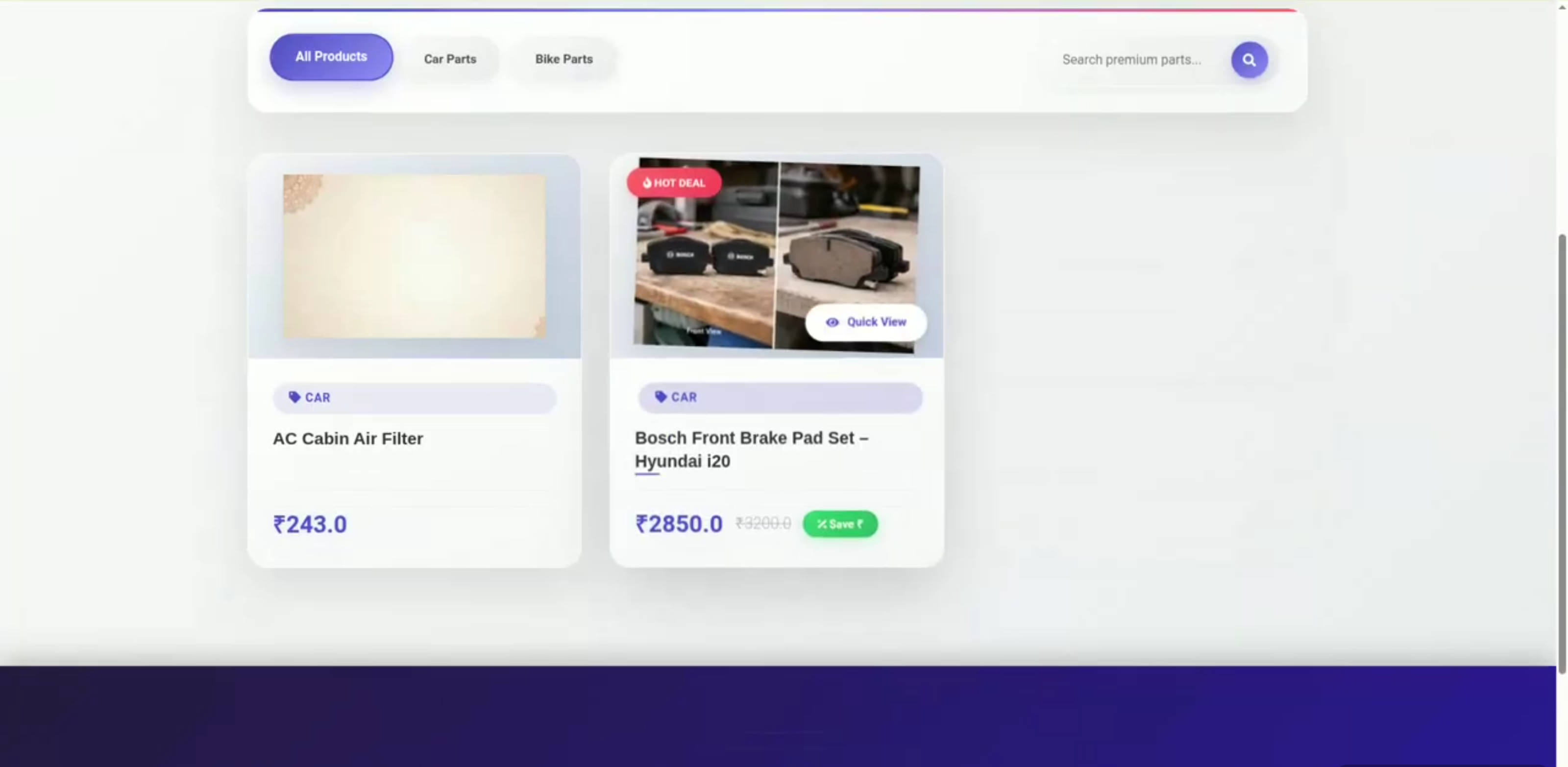Image resolution: width=1568 pixels, height=767 pixels.
Task: Switch to the Bike Parts tab
Action: click(x=563, y=59)
